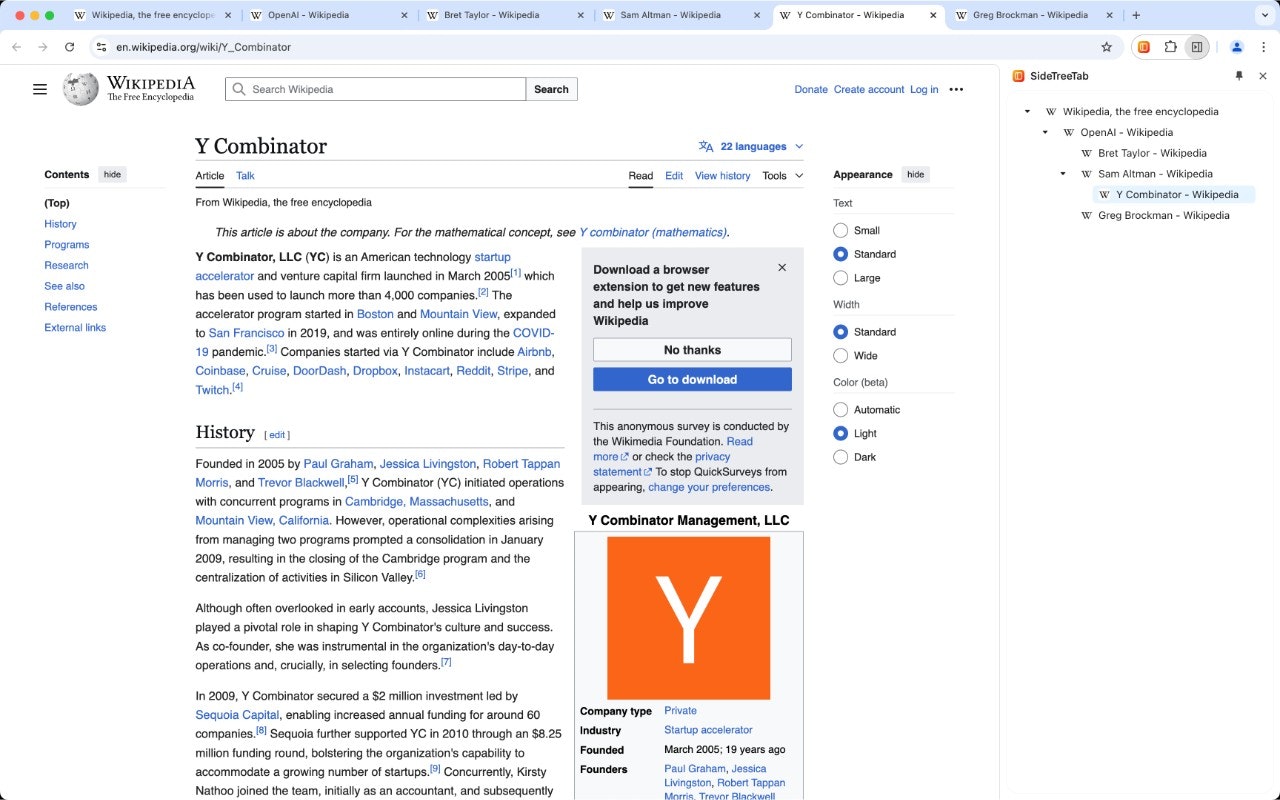The width and height of the screenshot is (1280, 800).
Task: Choose Dark color mode
Action: [x=840, y=457]
